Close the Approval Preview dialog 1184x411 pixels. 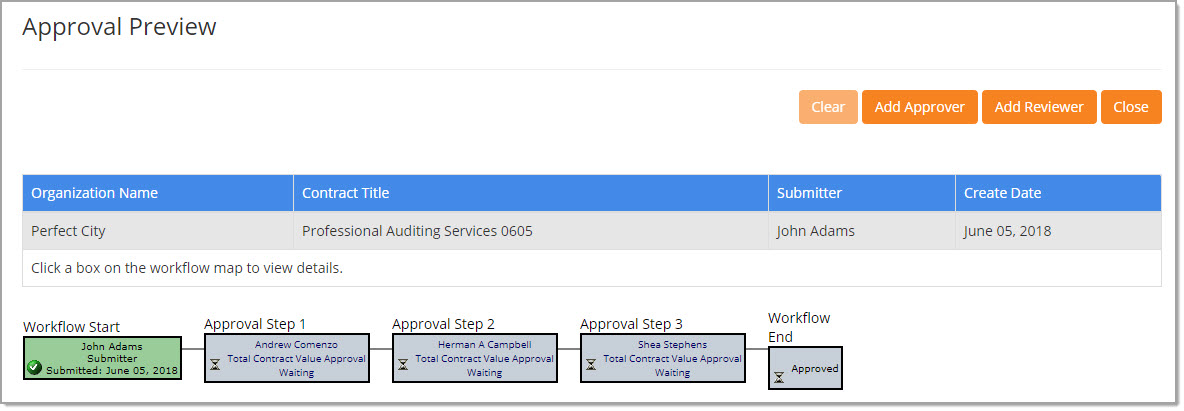(1131, 107)
